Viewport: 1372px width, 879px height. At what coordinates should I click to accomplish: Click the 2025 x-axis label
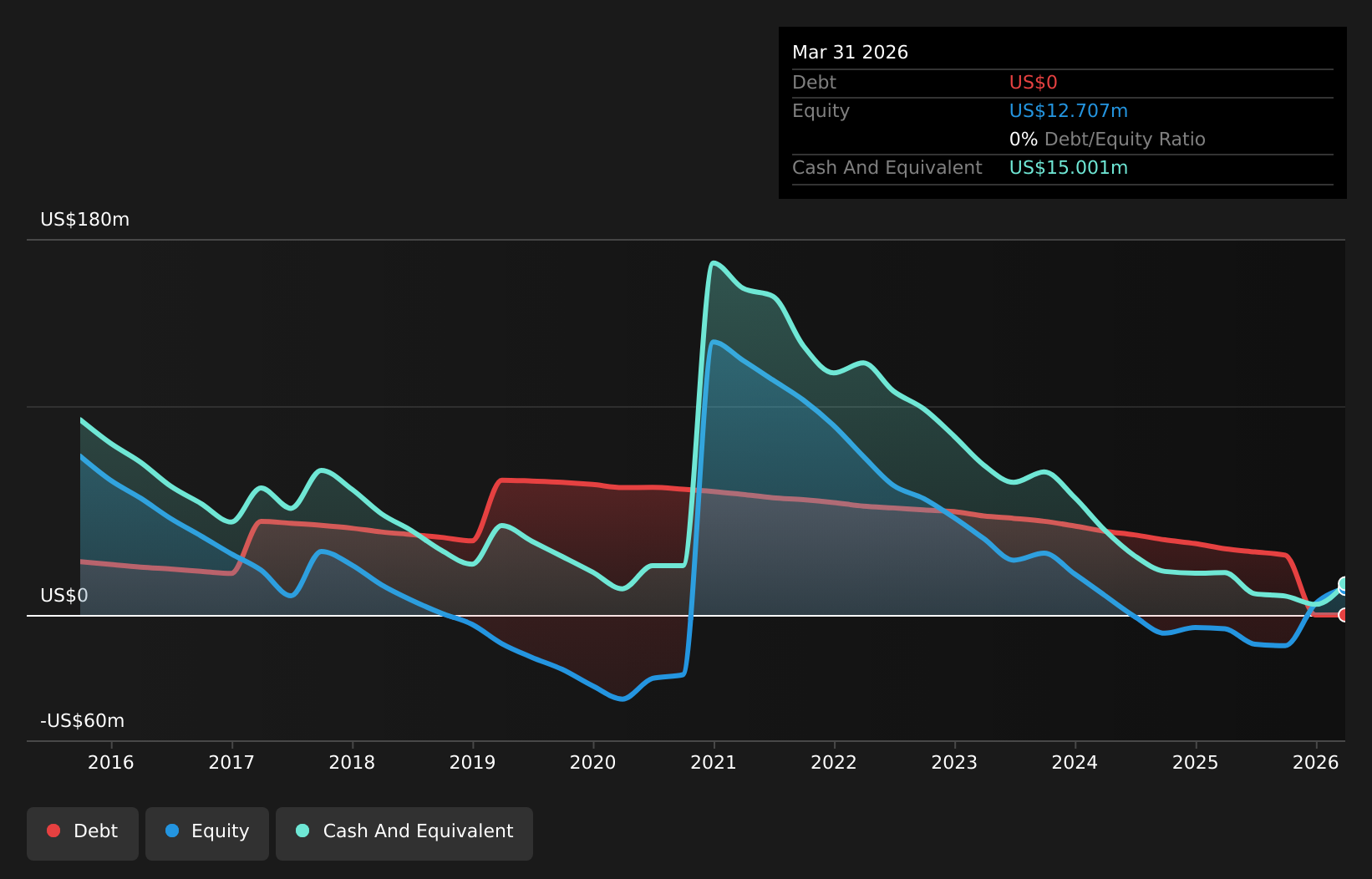tap(1196, 763)
